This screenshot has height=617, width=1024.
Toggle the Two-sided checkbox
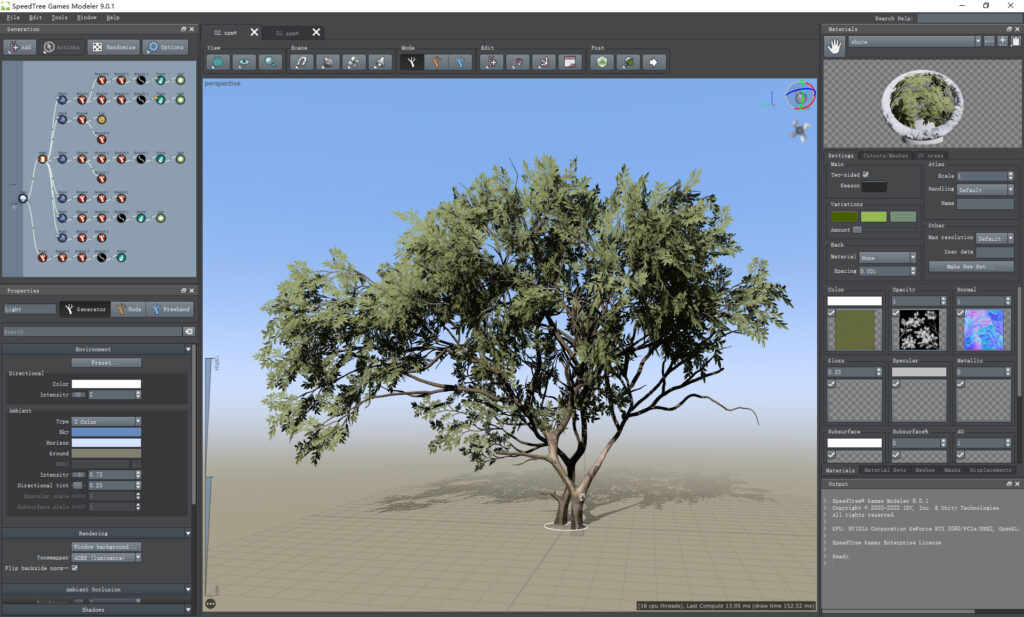click(866, 175)
